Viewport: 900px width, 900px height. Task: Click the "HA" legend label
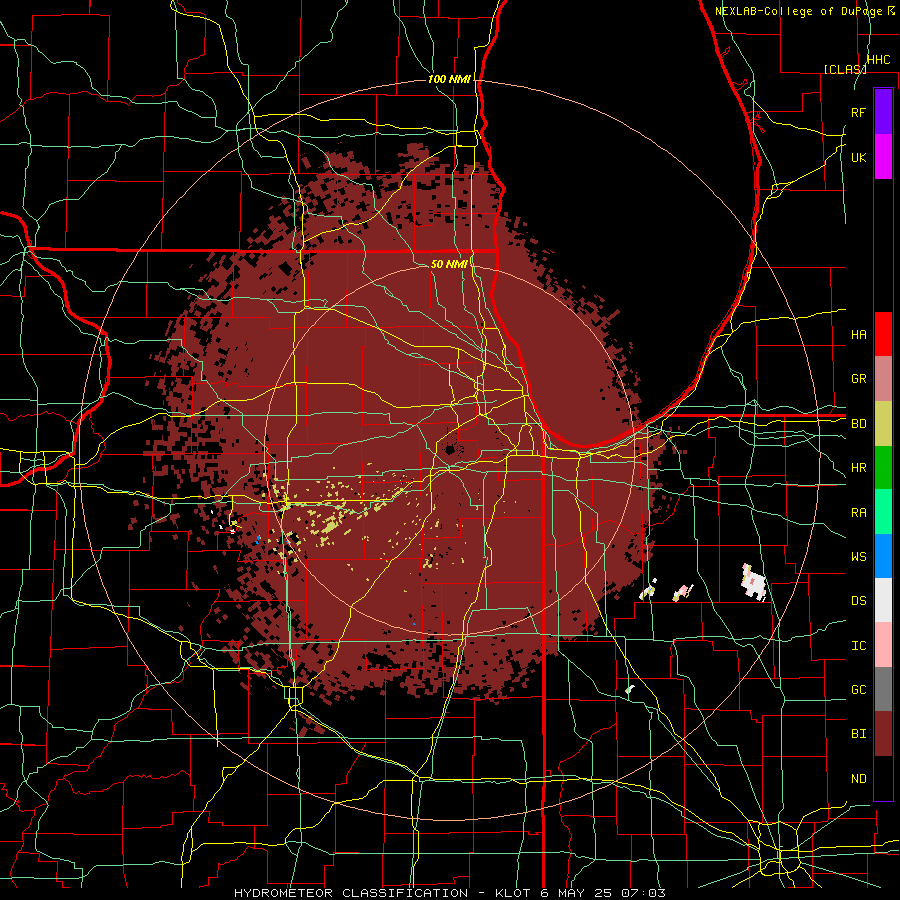tap(858, 334)
